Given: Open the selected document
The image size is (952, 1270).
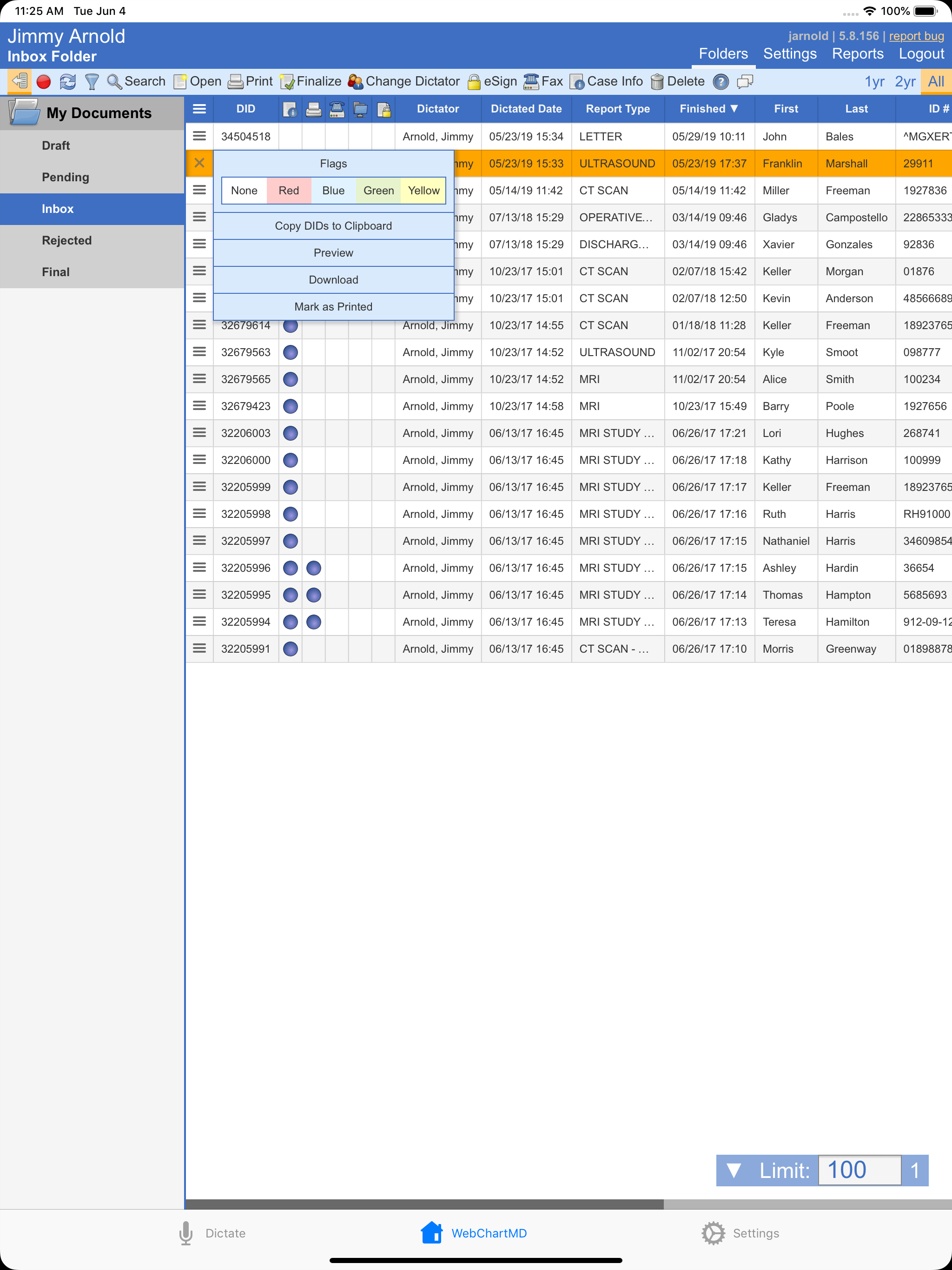Looking at the screenshot, I should click(x=198, y=81).
